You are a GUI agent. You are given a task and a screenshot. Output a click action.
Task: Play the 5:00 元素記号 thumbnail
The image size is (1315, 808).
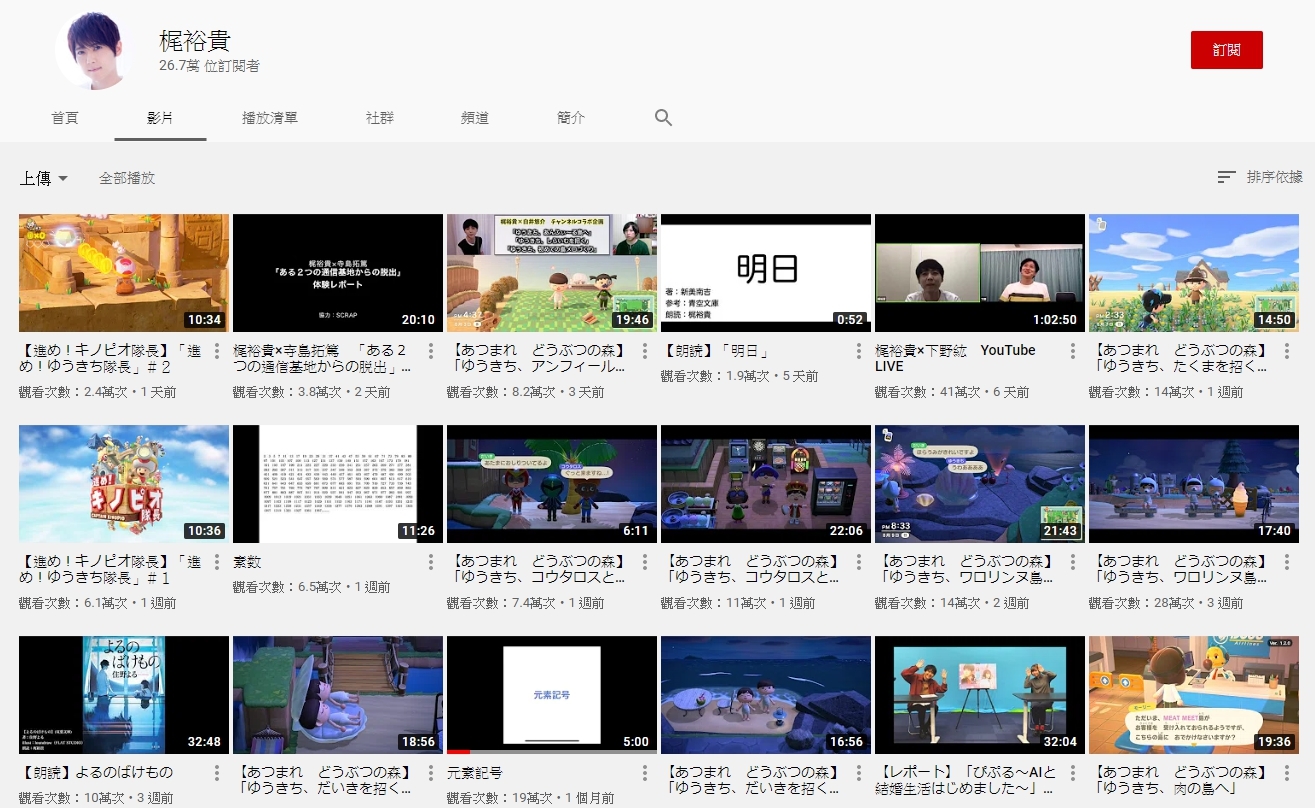click(552, 695)
